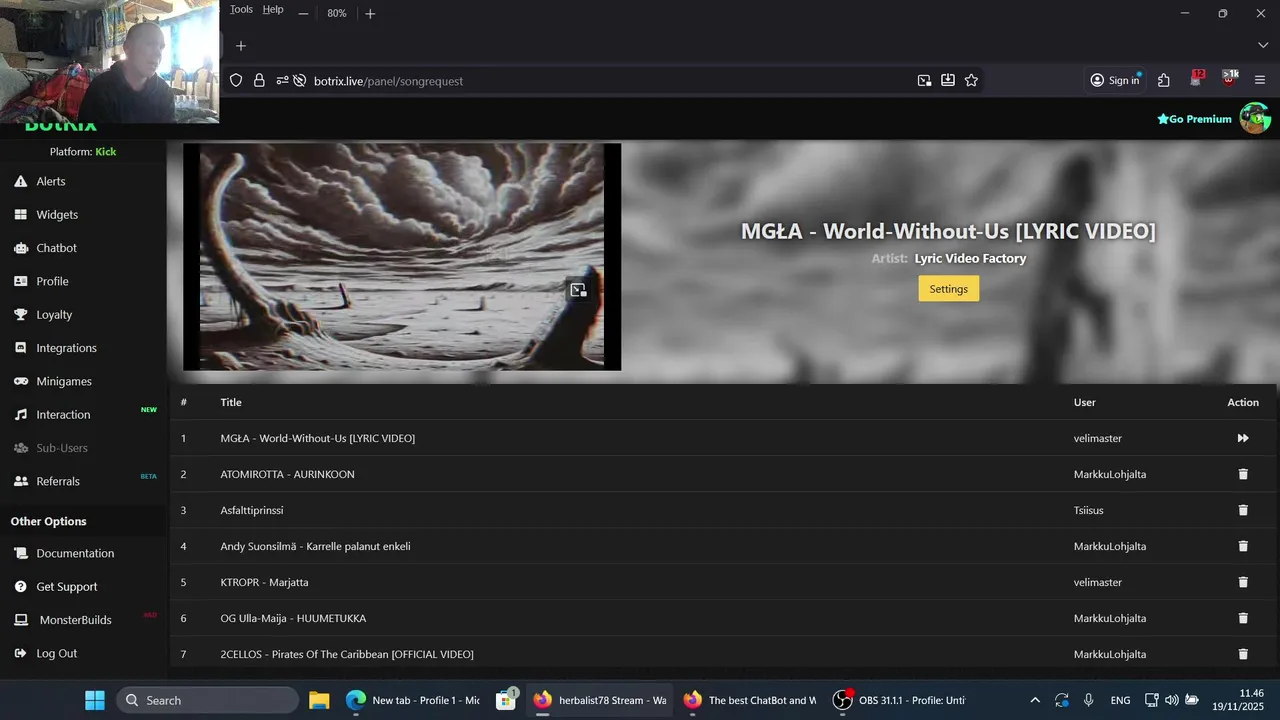
Task: Open the Integrations page
Action: click(x=66, y=348)
